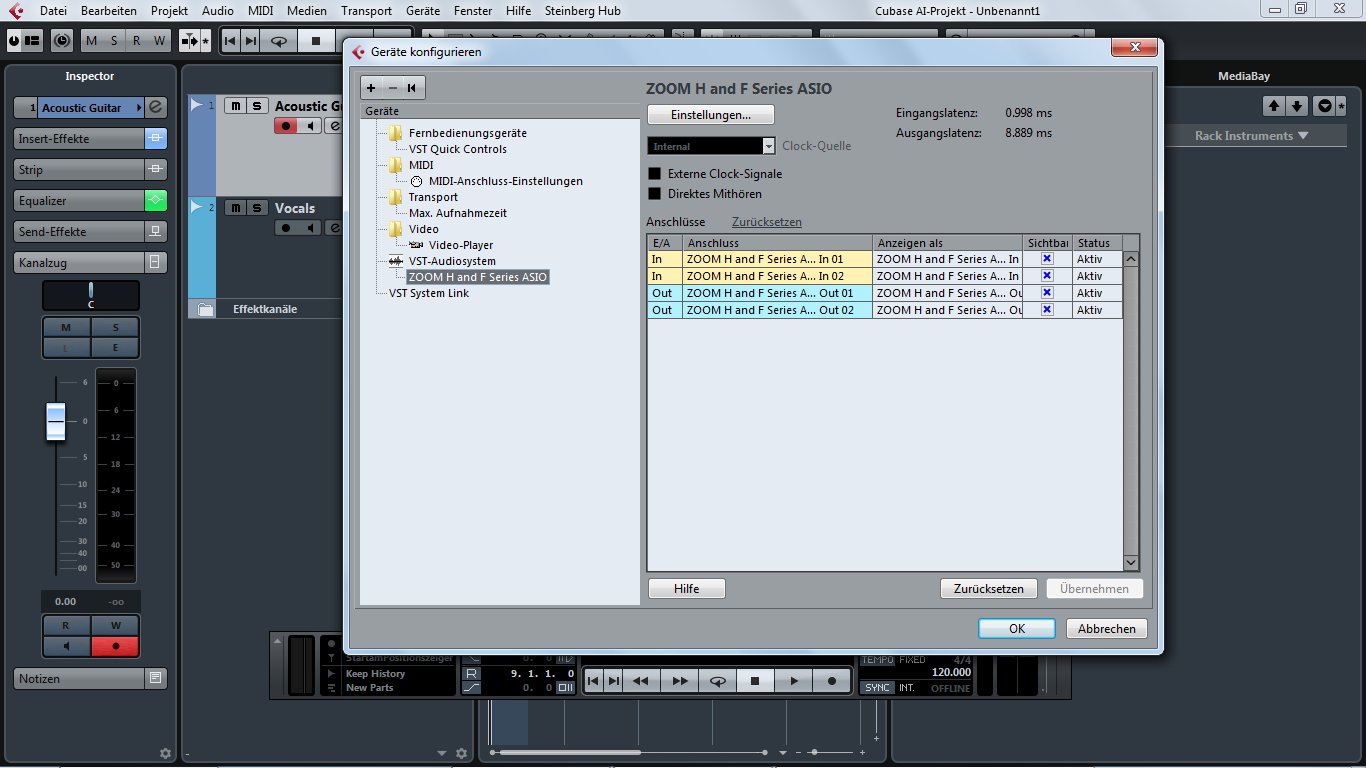Click the OK button
This screenshot has width=1366, height=768.
(1017, 629)
